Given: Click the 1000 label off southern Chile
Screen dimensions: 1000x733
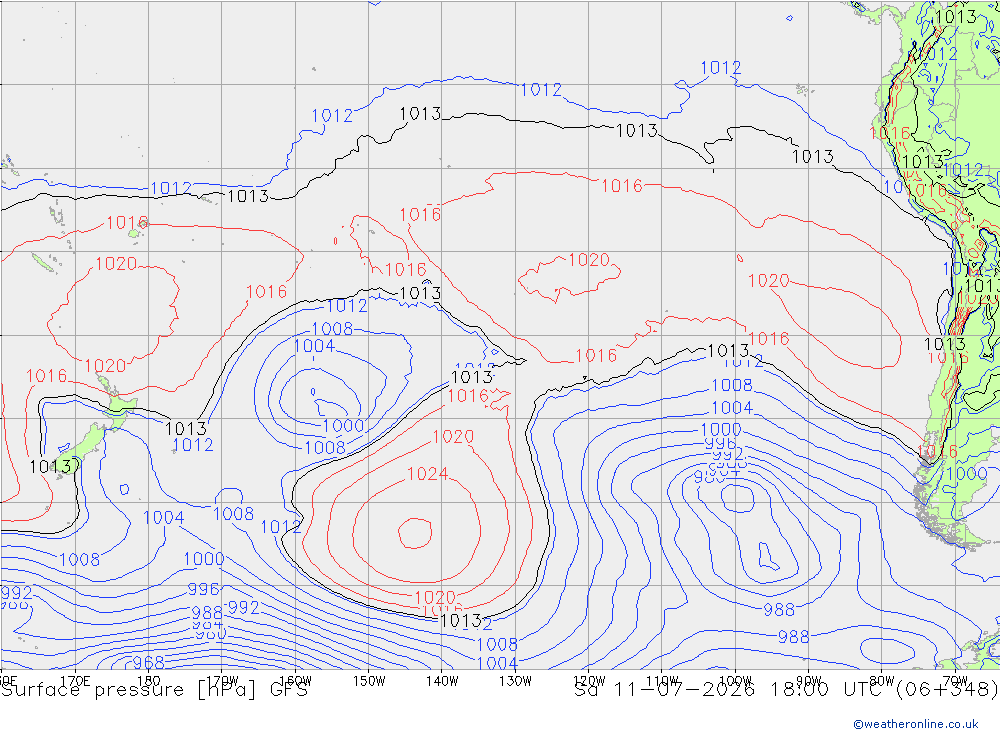Looking at the screenshot, I should [x=966, y=474].
